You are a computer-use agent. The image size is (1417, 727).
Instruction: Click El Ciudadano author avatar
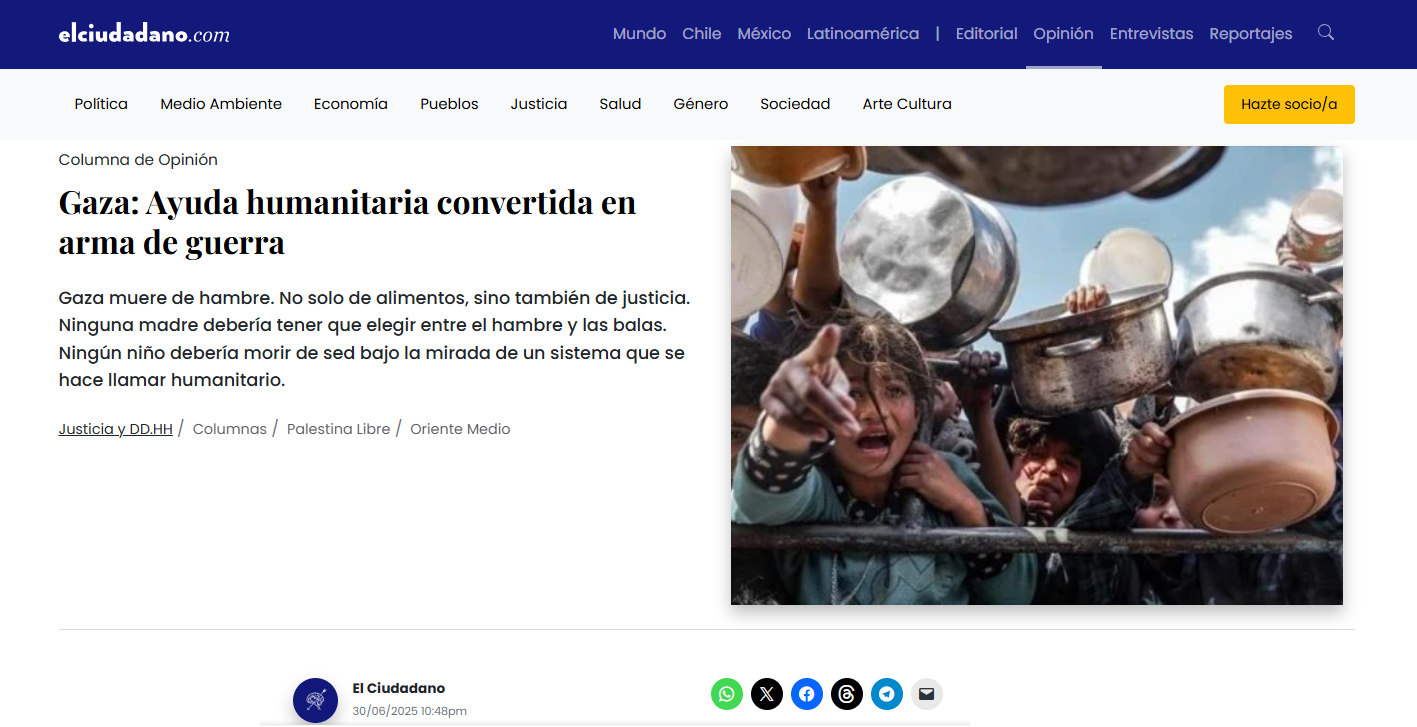coord(315,700)
